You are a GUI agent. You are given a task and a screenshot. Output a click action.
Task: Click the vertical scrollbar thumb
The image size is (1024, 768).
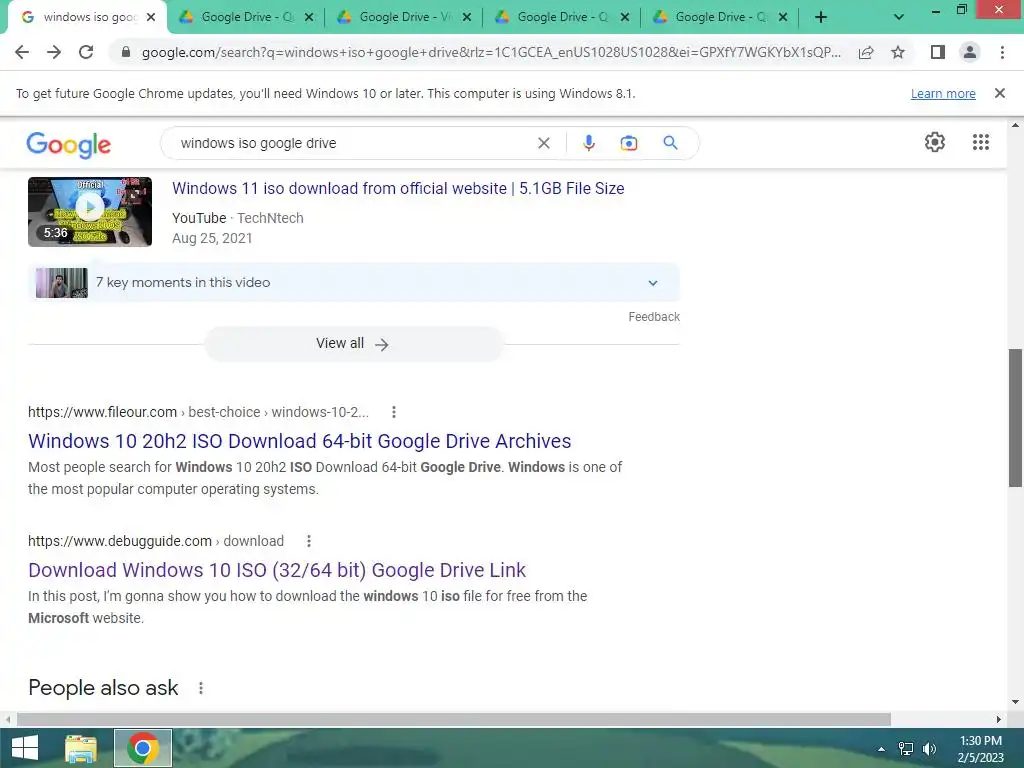(x=1015, y=418)
